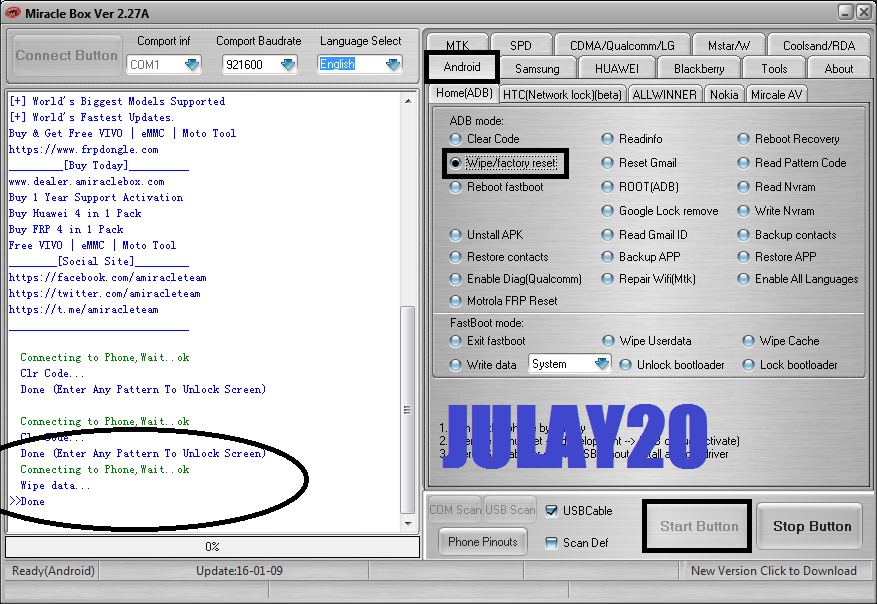Open the Nokia sub-tab
Viewport: 877px width, 604px height.
click(x=724, y=95)
